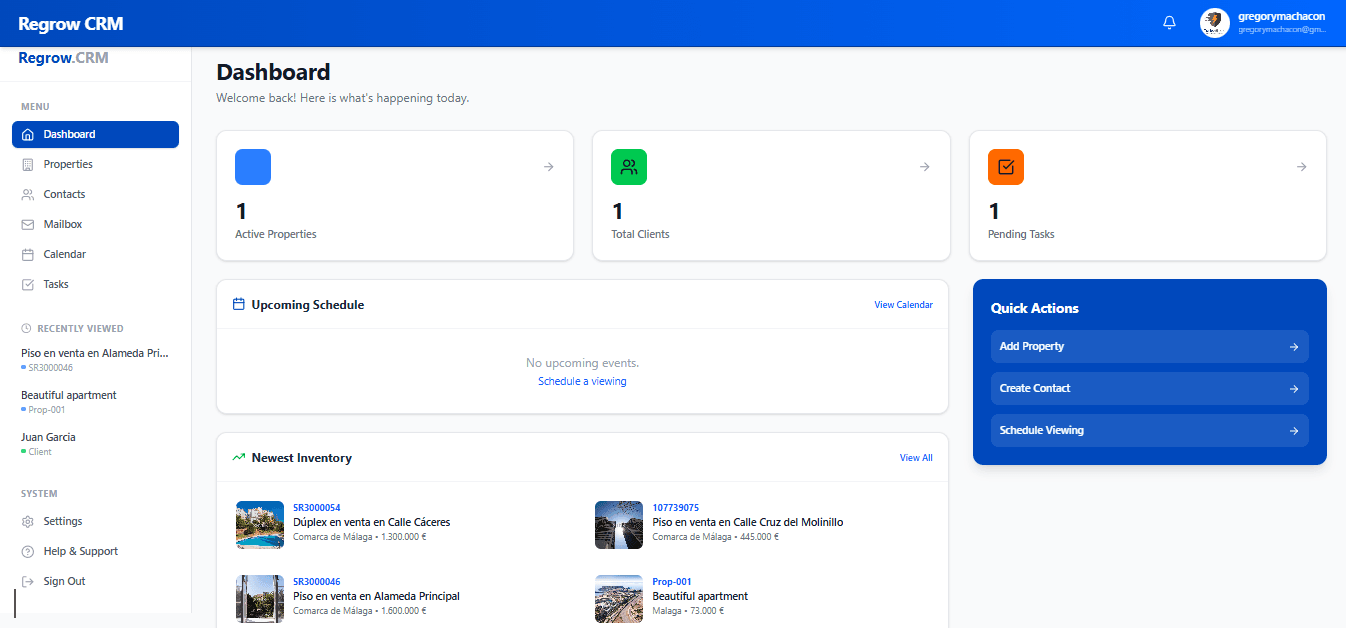
Task: Click the Calendar icon in the sidebar
Action: click(x=25, y=254)
